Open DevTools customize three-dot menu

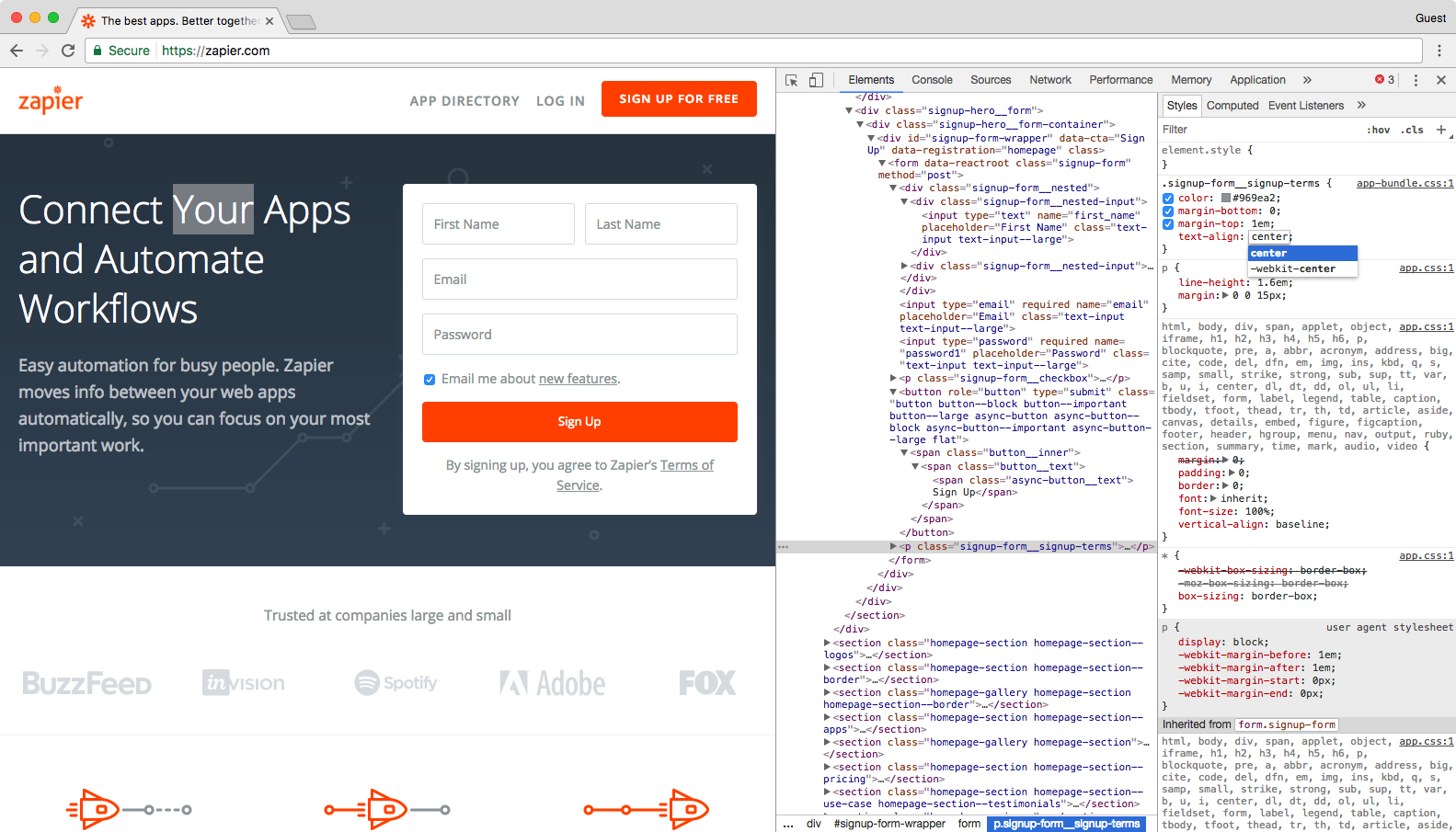tap(1416, 80)
